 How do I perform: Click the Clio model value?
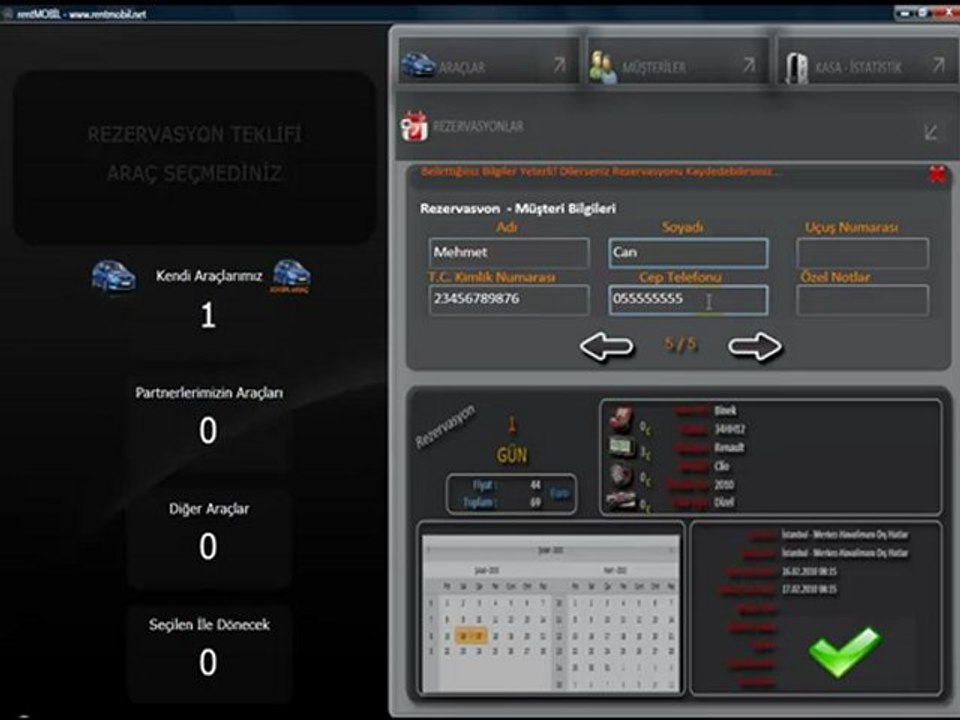tap(722, 466)
